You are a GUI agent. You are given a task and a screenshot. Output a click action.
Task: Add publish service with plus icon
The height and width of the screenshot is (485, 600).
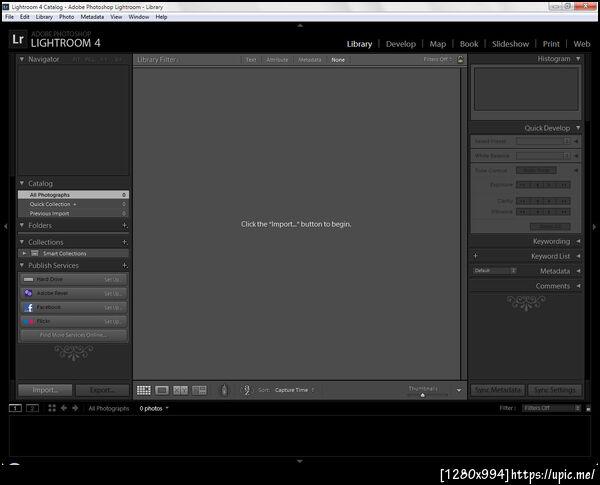tap(125, 265)
